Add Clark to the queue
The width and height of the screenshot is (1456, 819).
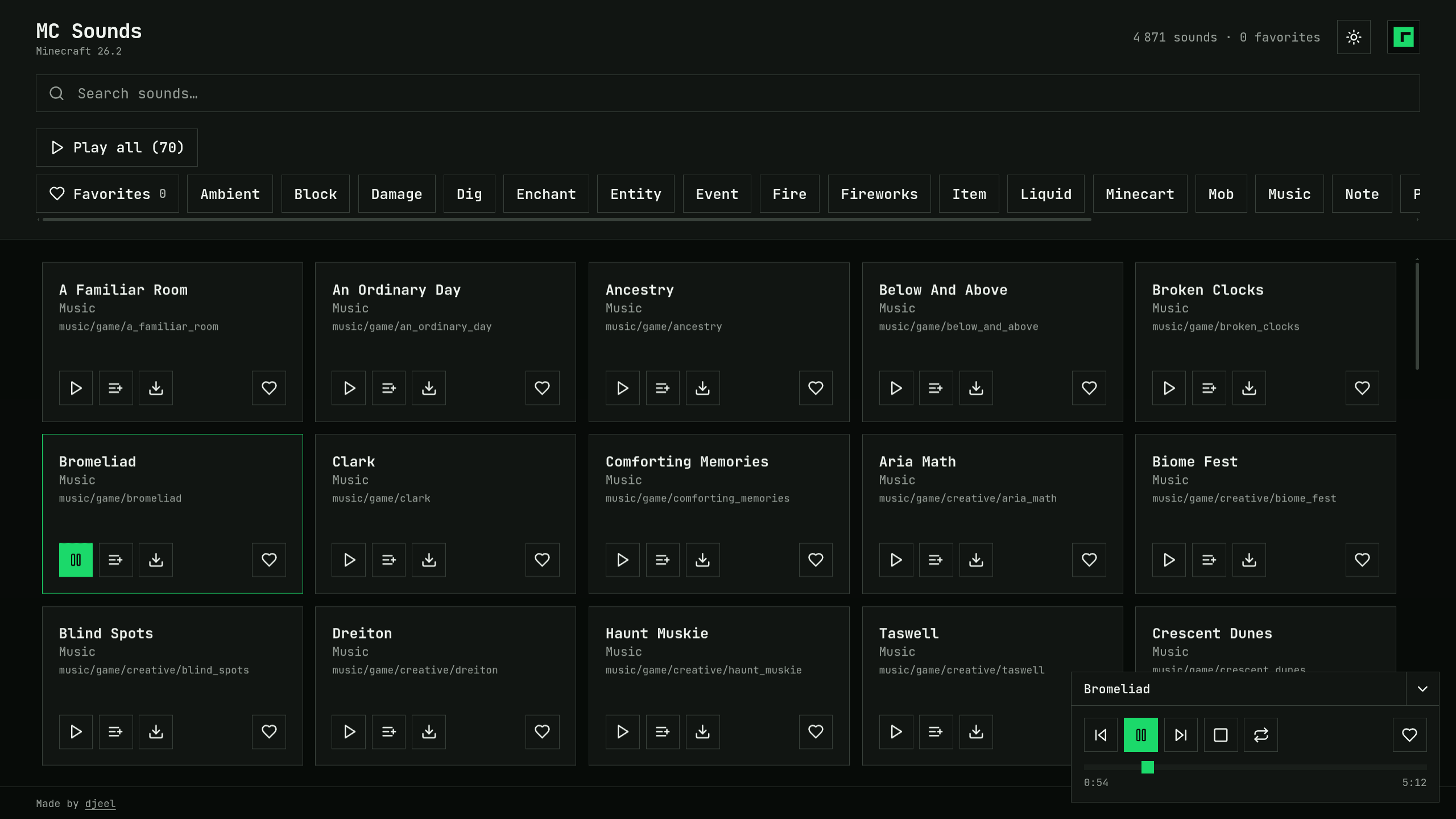pos(388,560)
